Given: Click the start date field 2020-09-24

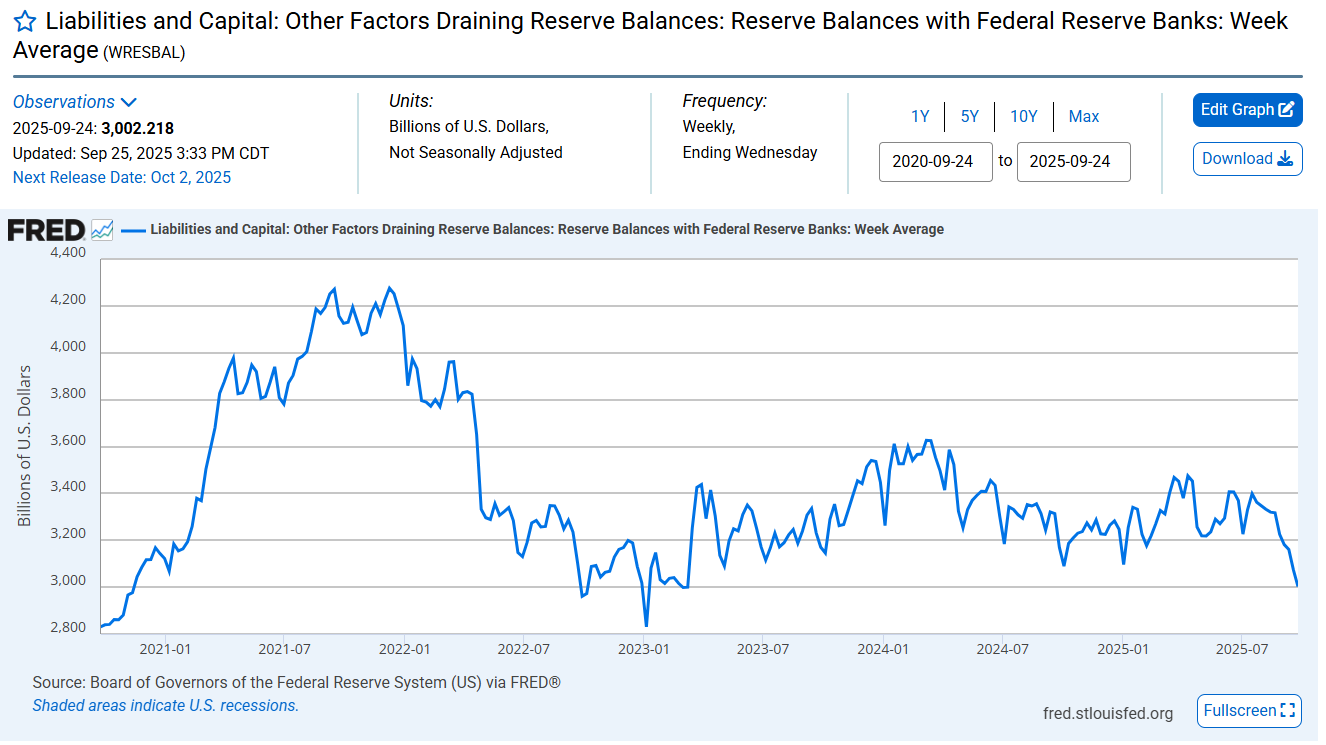Looking at the screenshot, I should click(935, 162).
